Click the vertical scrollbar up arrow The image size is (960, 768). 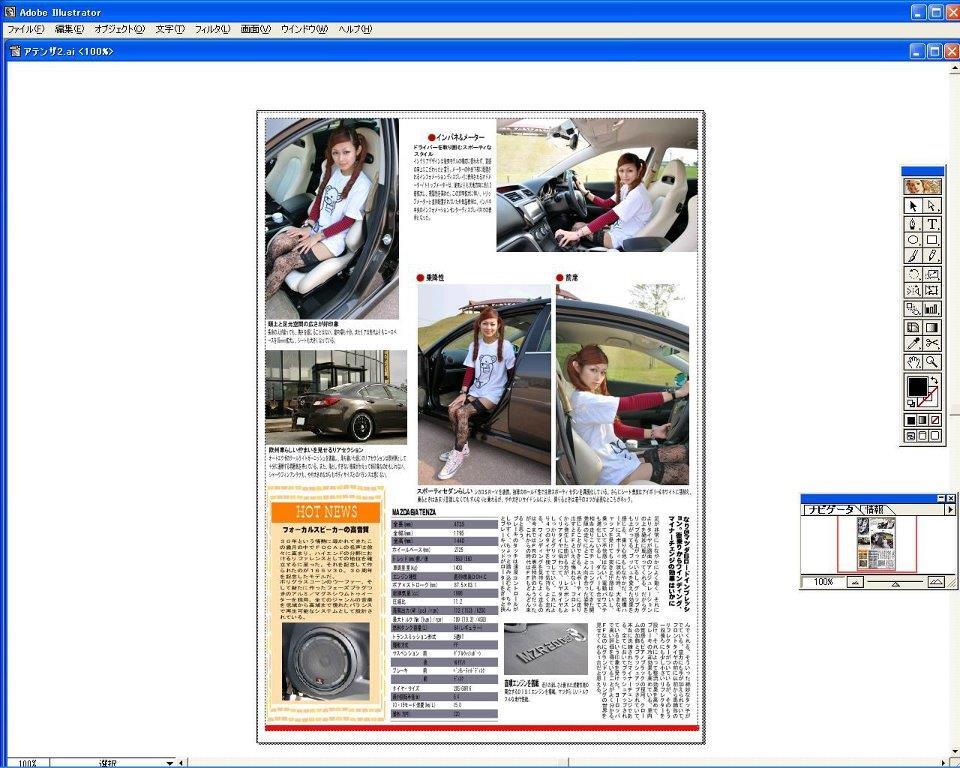[954, 68]
